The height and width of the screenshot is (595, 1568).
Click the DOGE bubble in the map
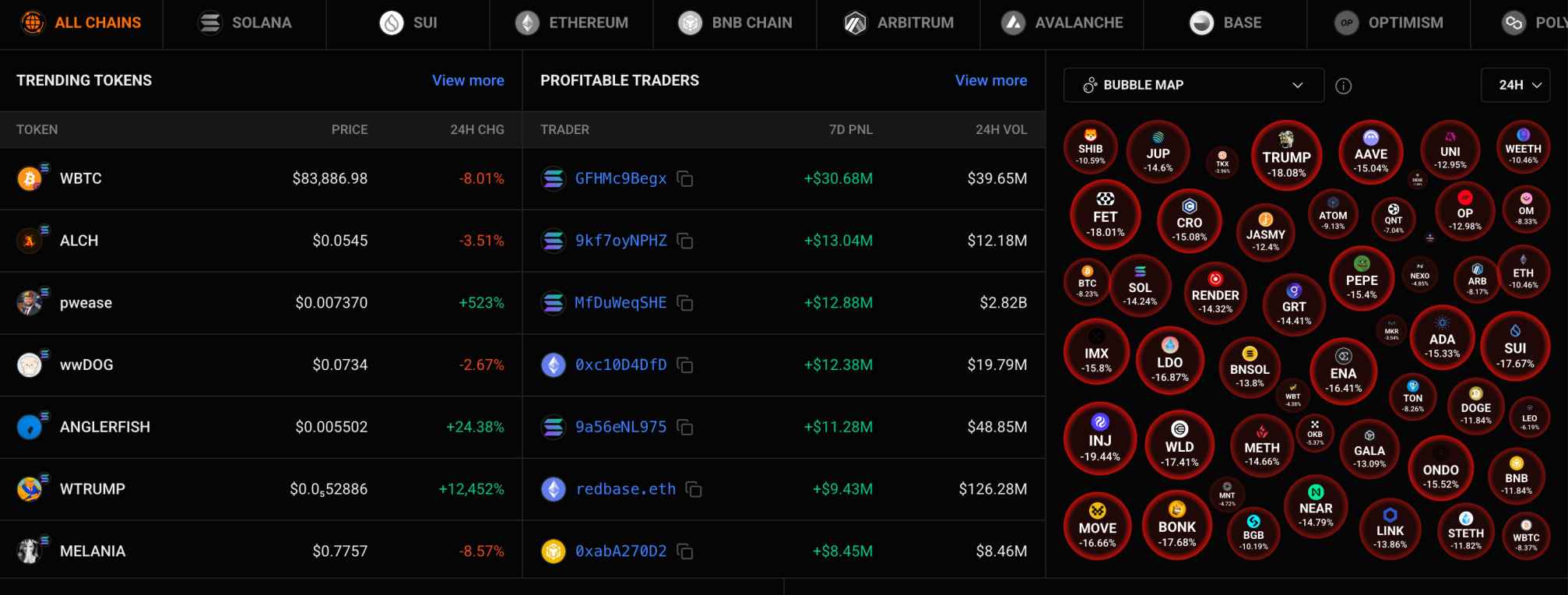[x=1475, y=406]
